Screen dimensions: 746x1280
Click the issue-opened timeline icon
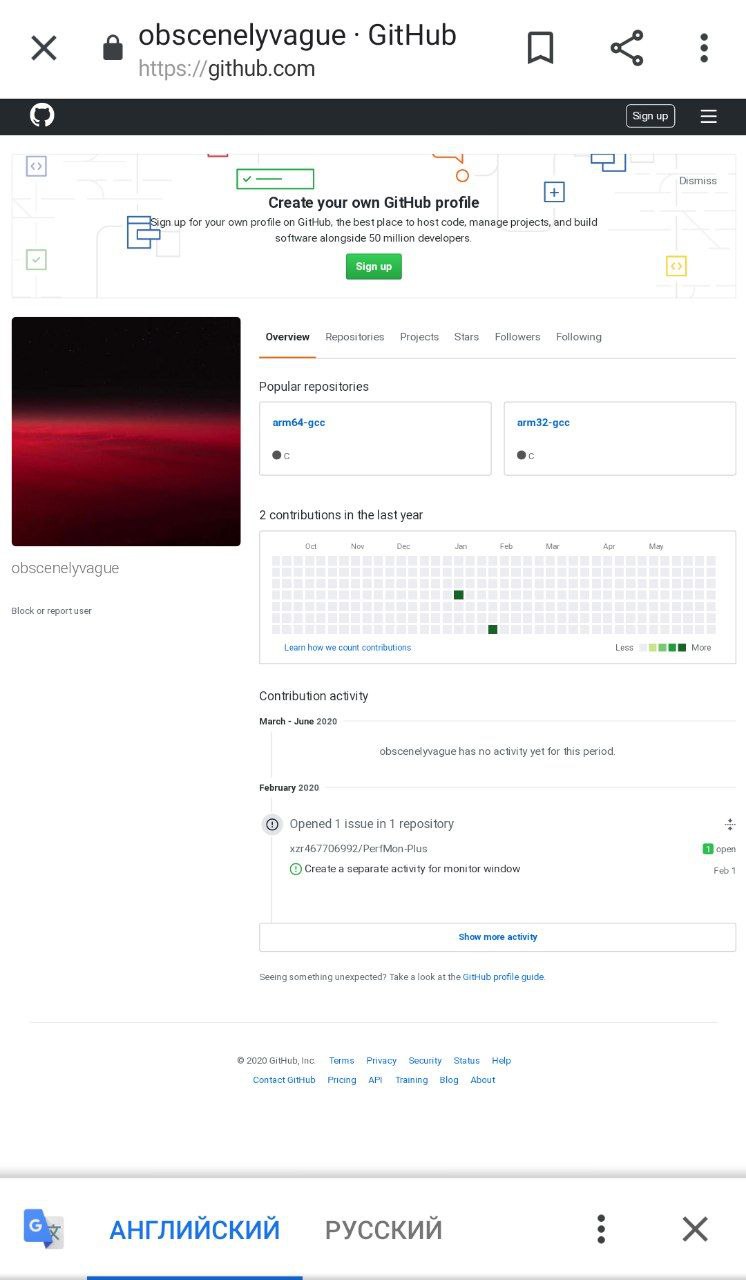(272, 825)
